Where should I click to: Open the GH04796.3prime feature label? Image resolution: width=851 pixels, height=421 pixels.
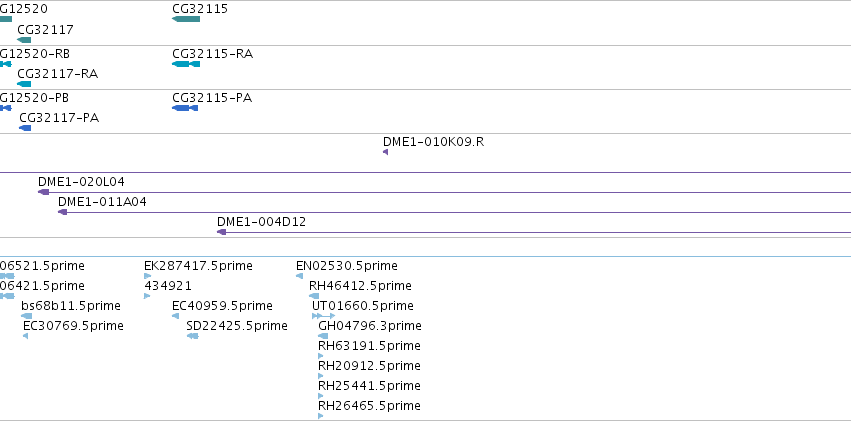coord(370,326)
